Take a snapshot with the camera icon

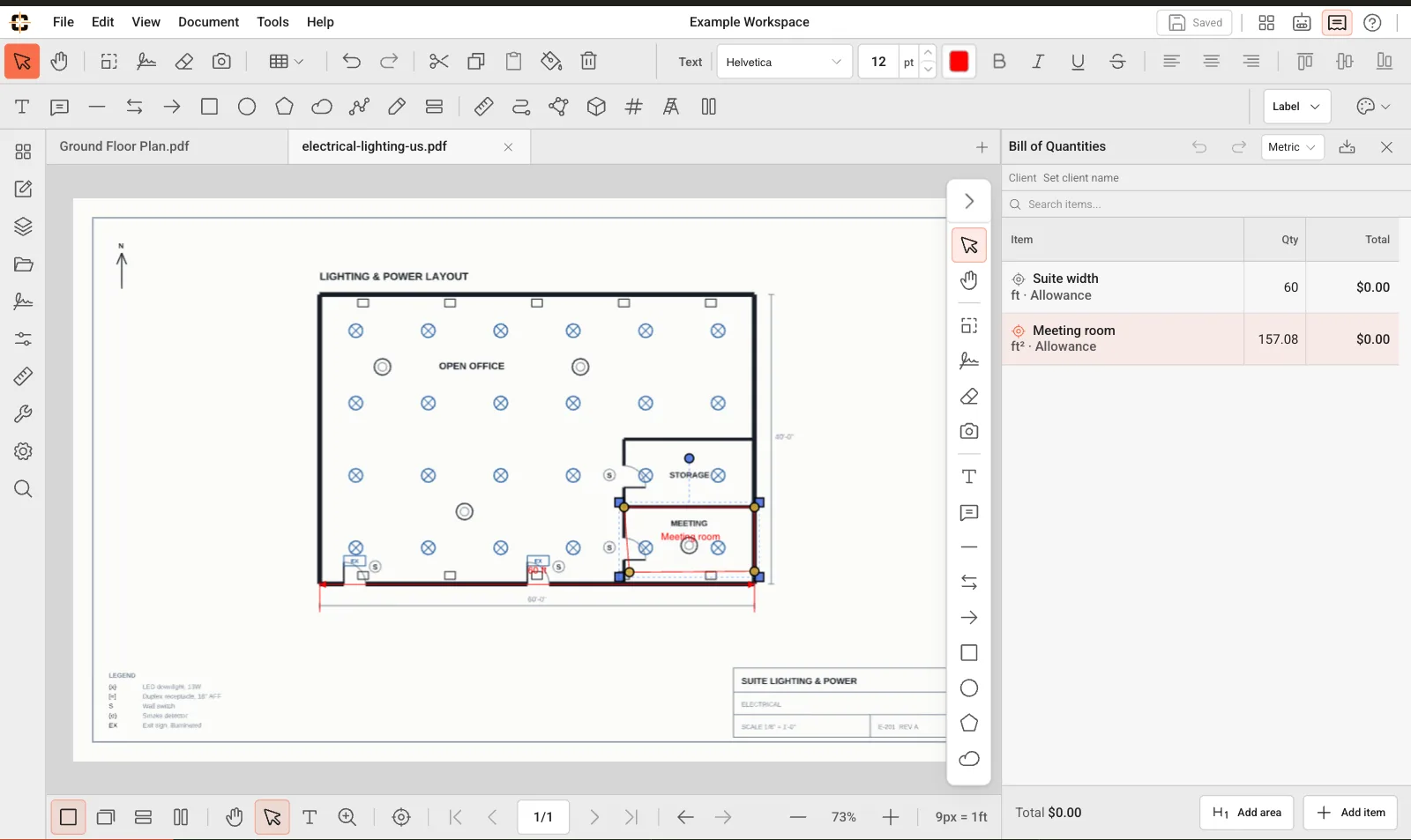(x=221, y=62)
